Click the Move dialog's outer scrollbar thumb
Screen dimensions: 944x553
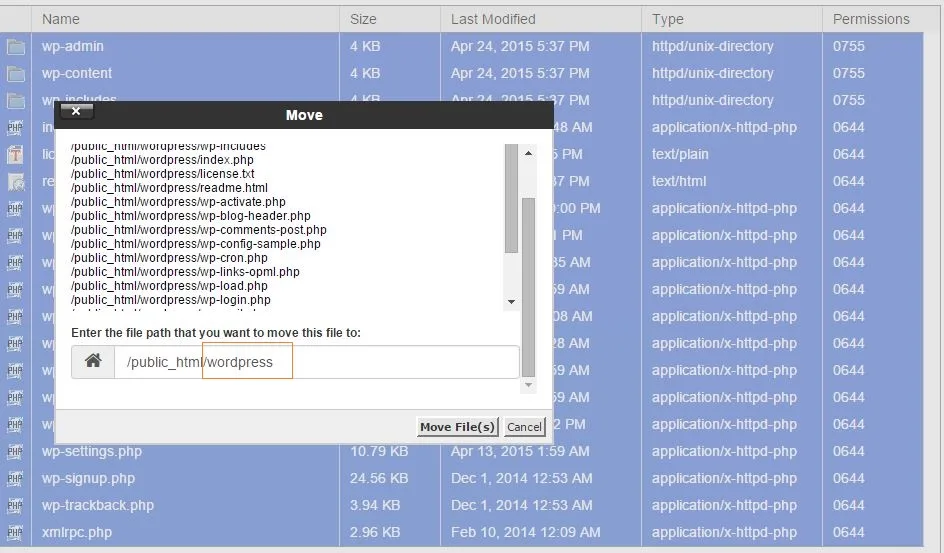tap(528, 286)
